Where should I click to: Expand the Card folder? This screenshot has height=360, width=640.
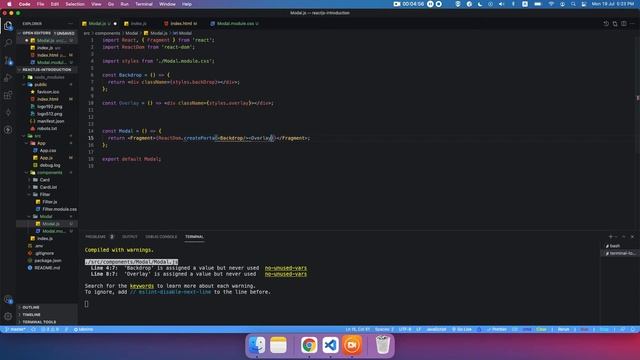[47, 180]
